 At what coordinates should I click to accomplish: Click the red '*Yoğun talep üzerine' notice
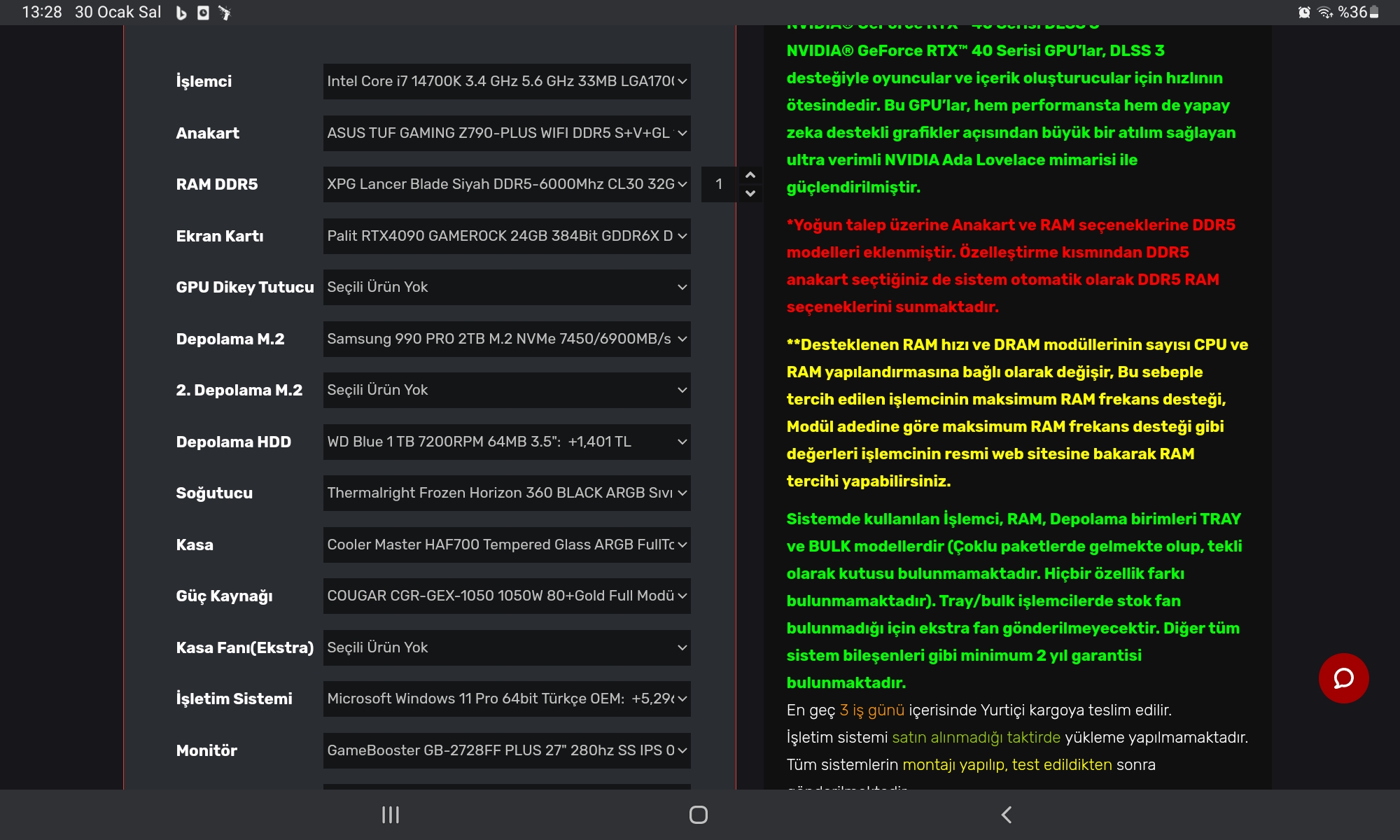coord(1011,265)
